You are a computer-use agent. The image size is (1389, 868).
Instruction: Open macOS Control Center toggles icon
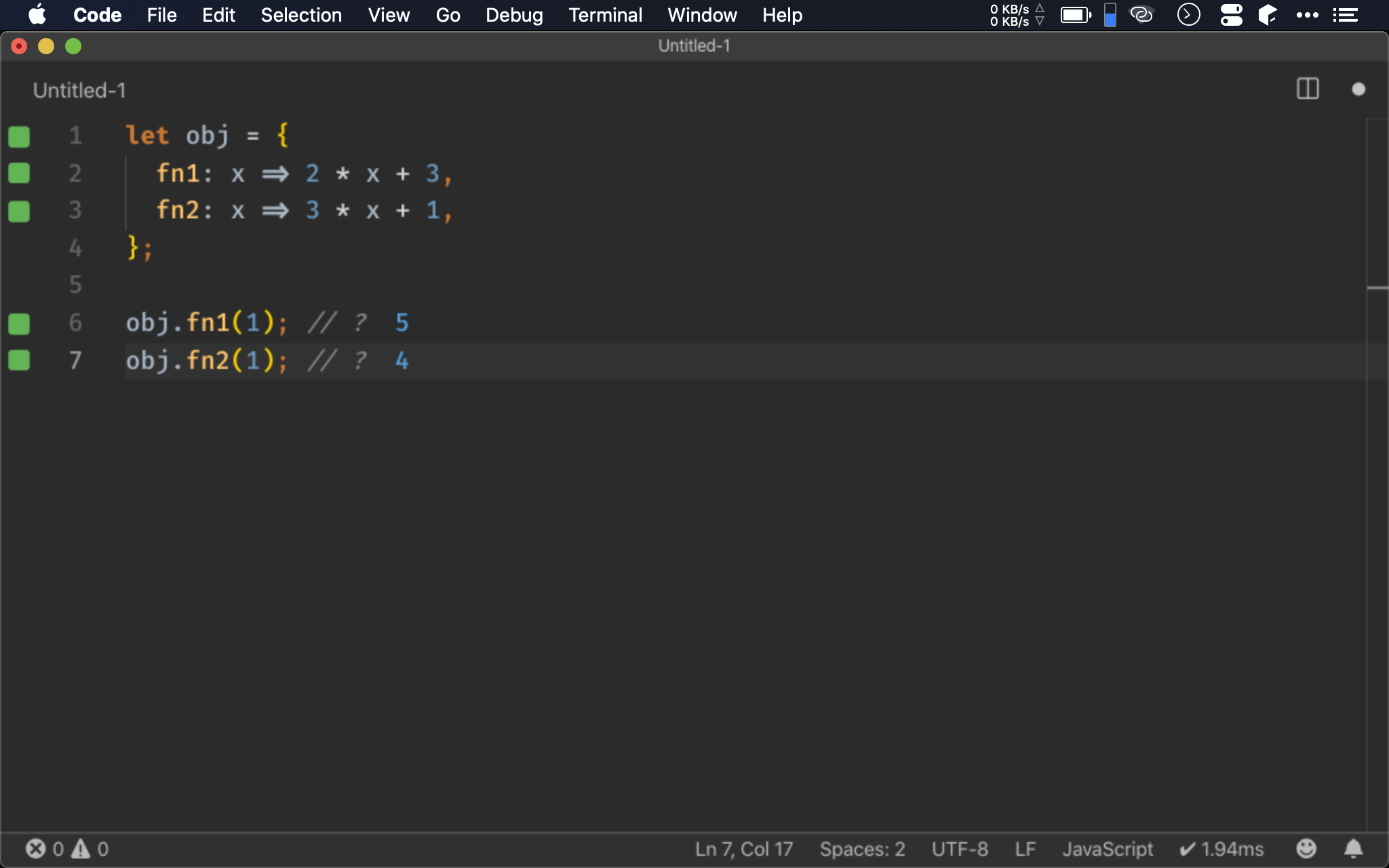pyautogui.click(x=1231, y=15)
